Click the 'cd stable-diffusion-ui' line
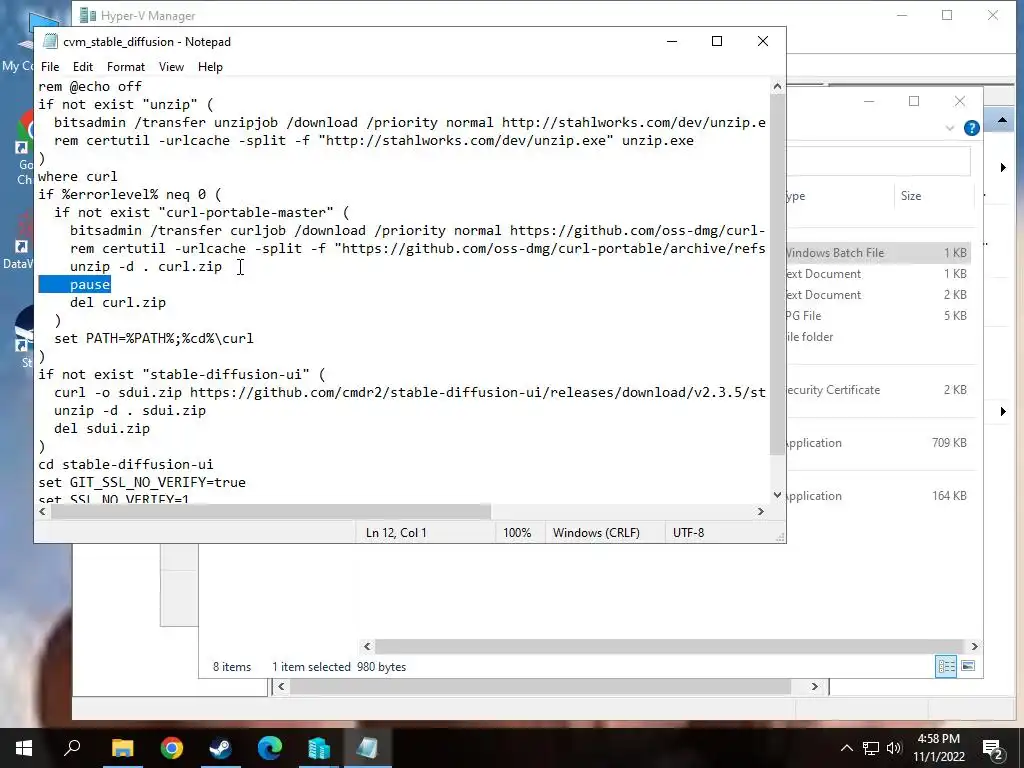 point(126,464)
